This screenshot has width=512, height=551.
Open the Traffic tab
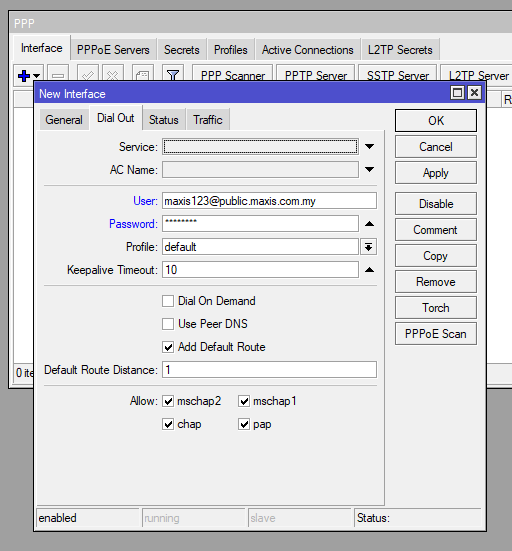pos(208,120)
